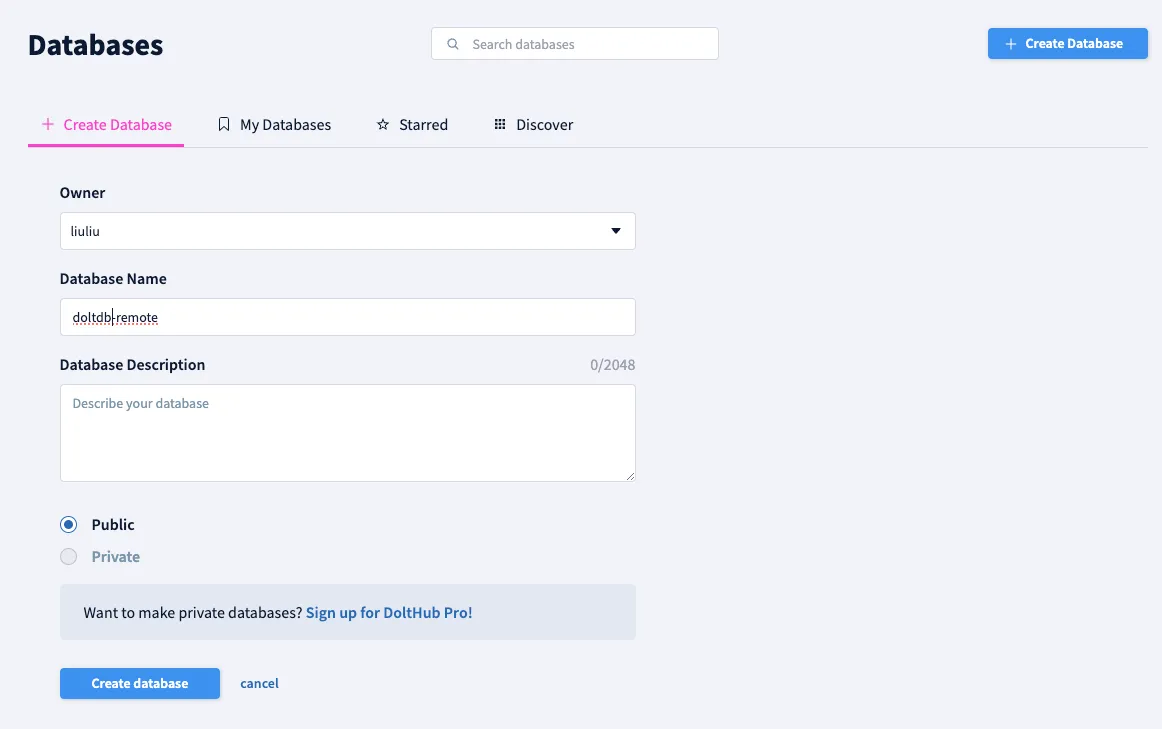1162x729 pixels.
Task: Select the Public radio button
Action: (68, 524)
